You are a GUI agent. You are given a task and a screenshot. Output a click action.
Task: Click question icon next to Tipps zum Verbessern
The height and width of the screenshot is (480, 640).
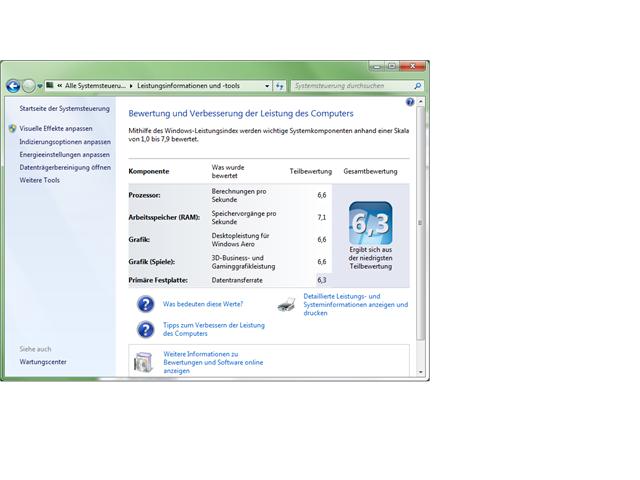point(146,329)
